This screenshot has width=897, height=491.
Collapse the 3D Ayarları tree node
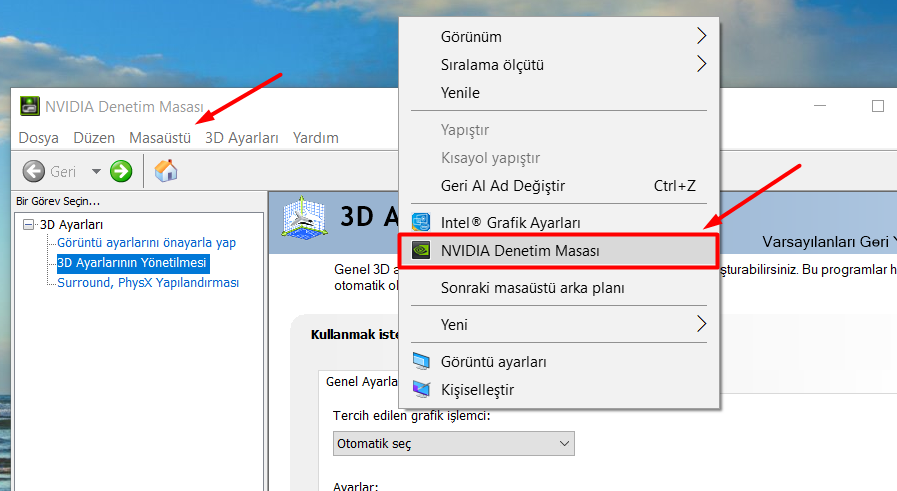click(x=28, y=224)
